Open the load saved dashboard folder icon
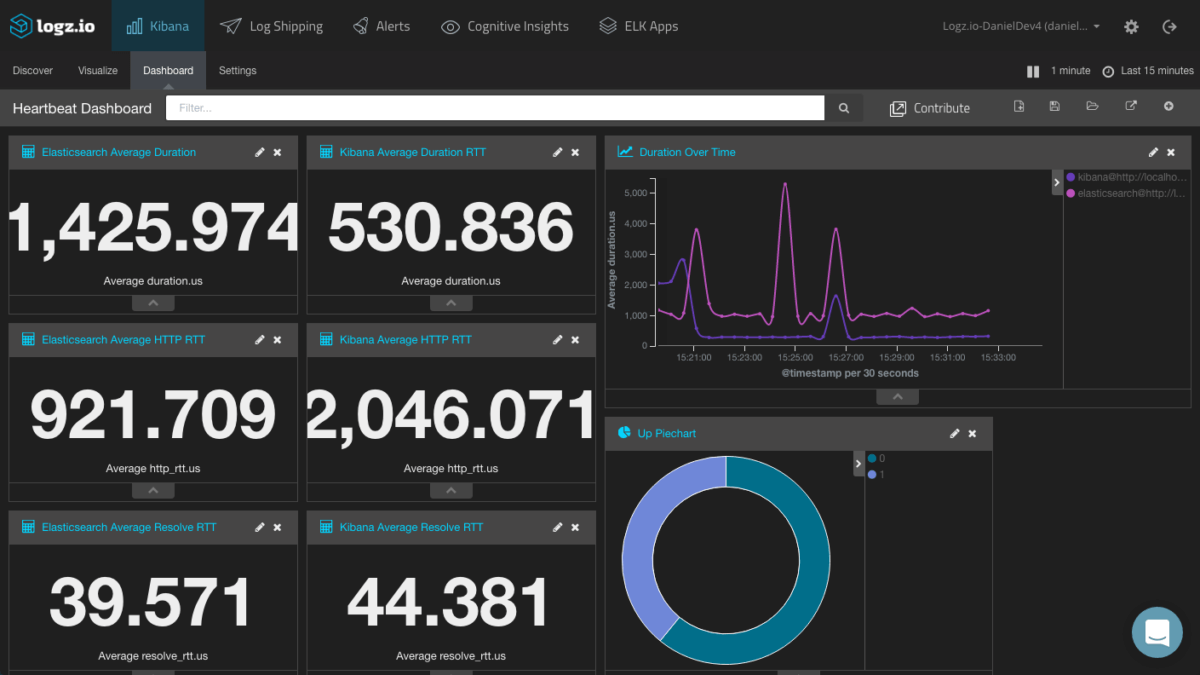 point(1092,107)
